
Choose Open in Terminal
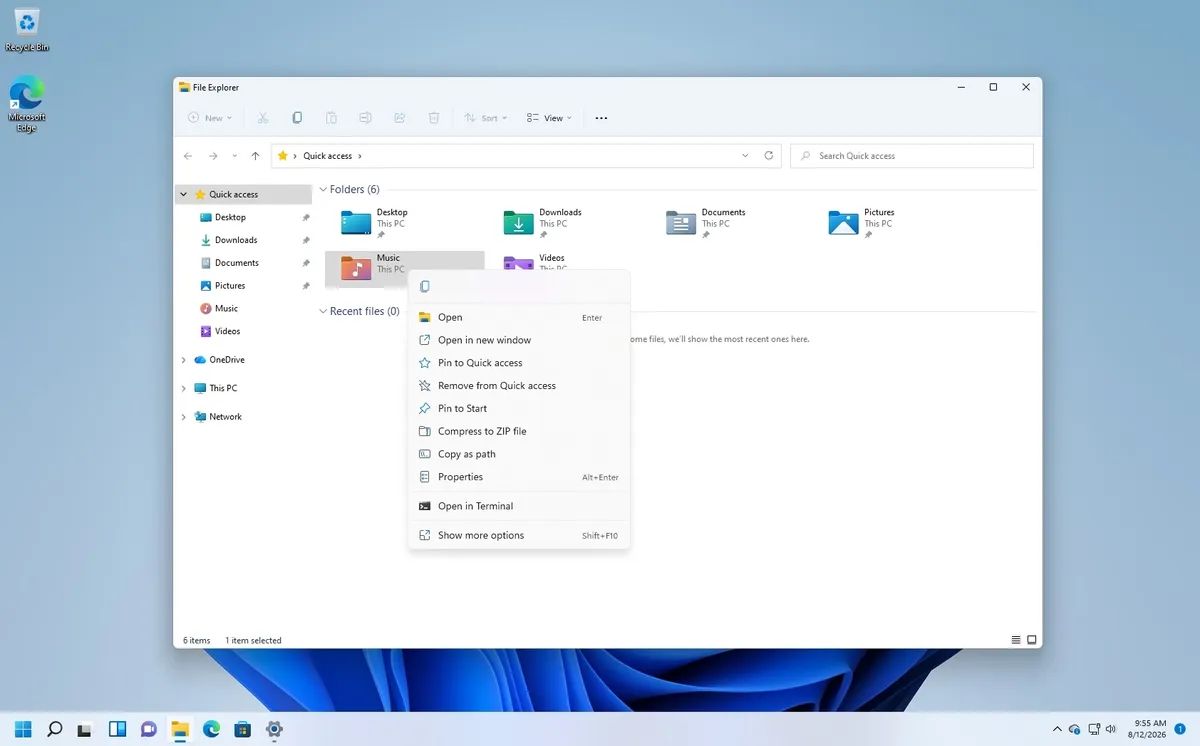[x=519, y=506]
